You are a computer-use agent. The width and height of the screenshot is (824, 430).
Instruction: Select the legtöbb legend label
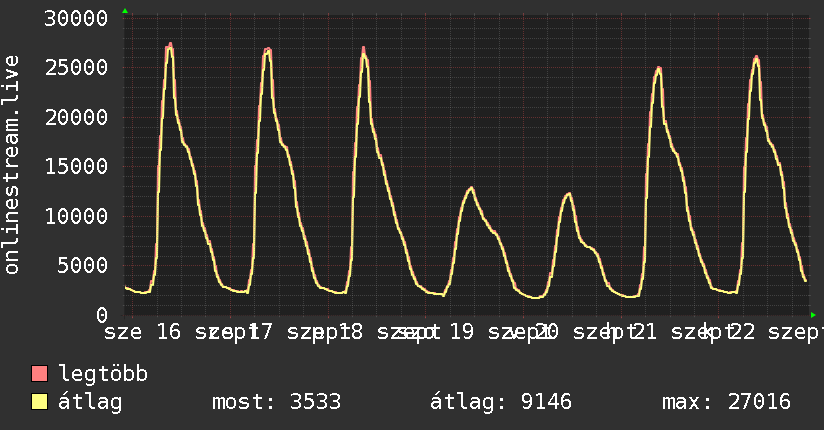pos(103,374)
